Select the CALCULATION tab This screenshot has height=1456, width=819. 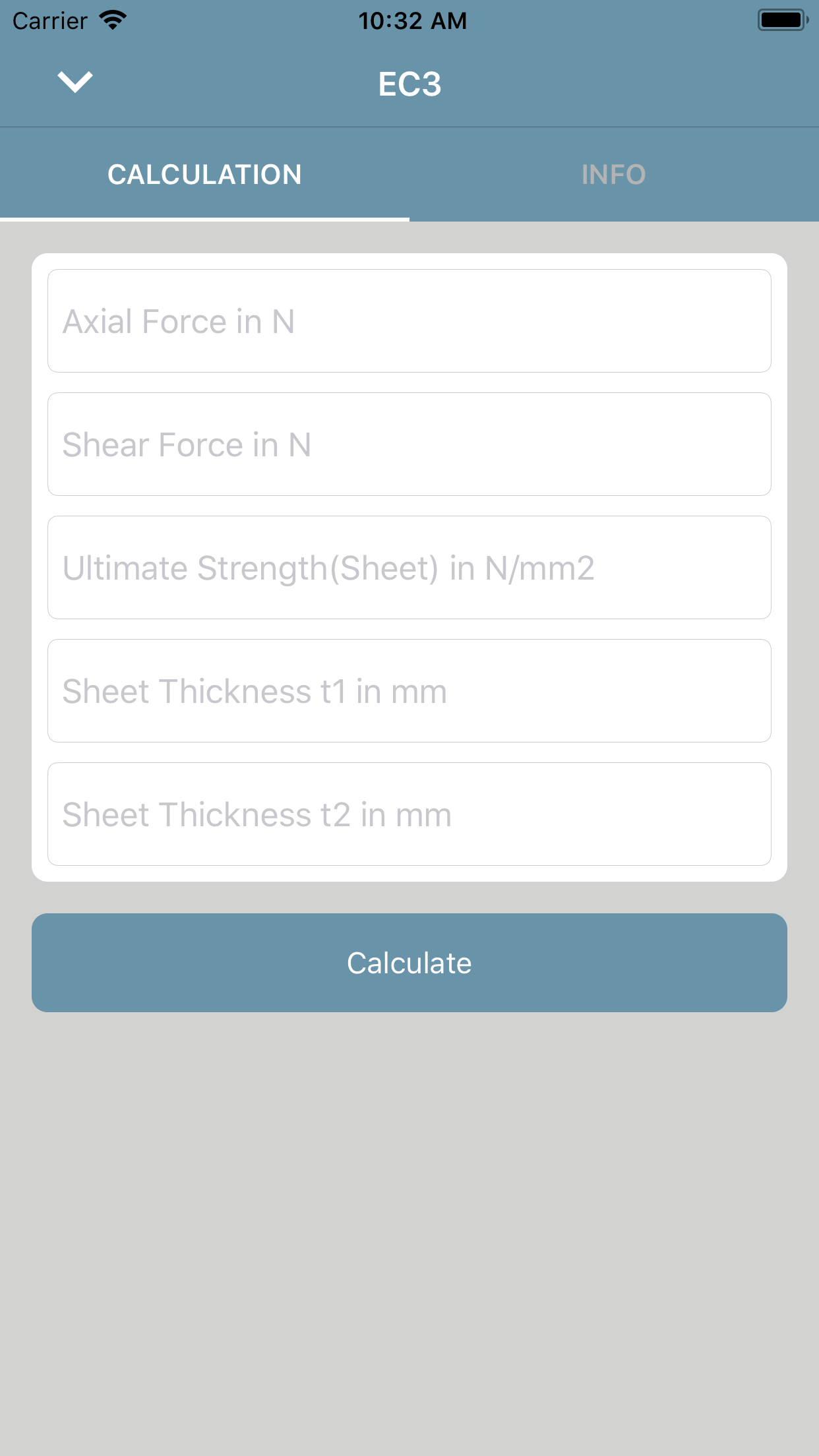tap(204, 175)
